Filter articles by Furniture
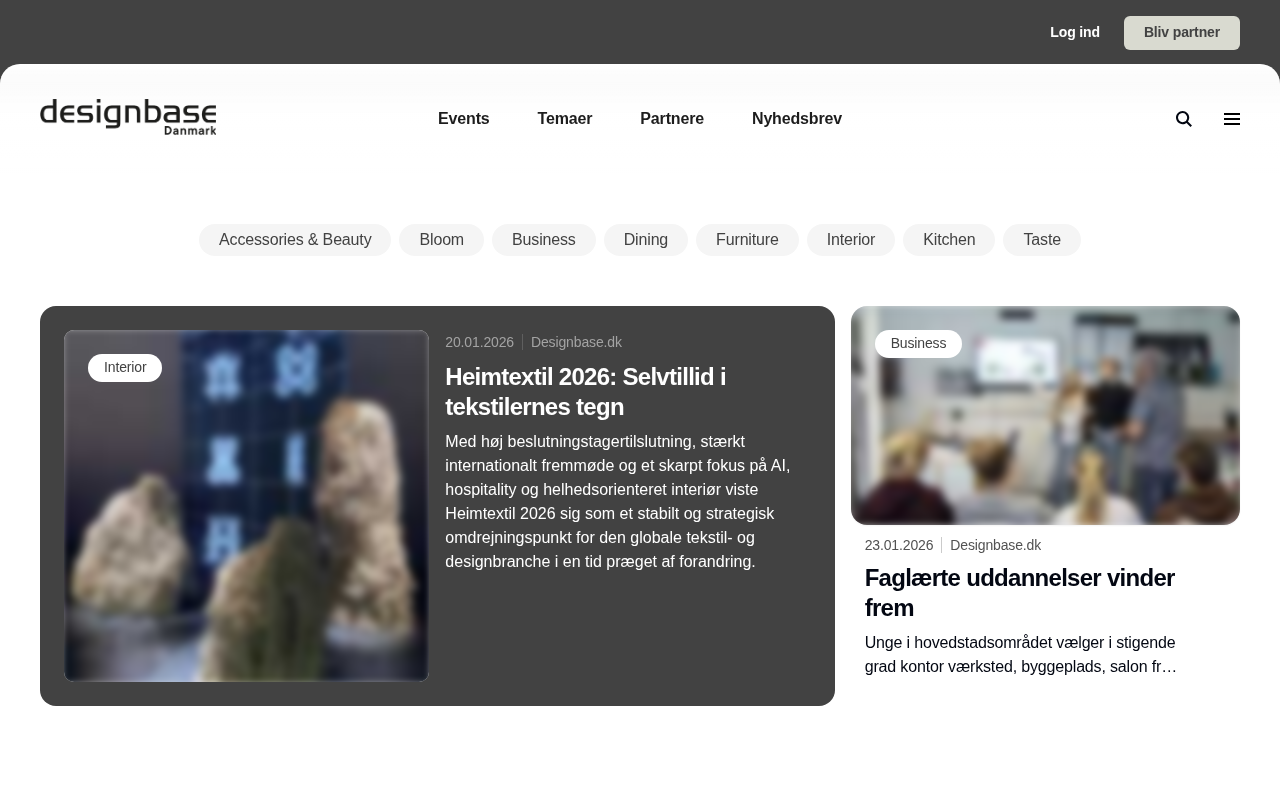This screenshot has height=800, width=1280. pos(747,240)
